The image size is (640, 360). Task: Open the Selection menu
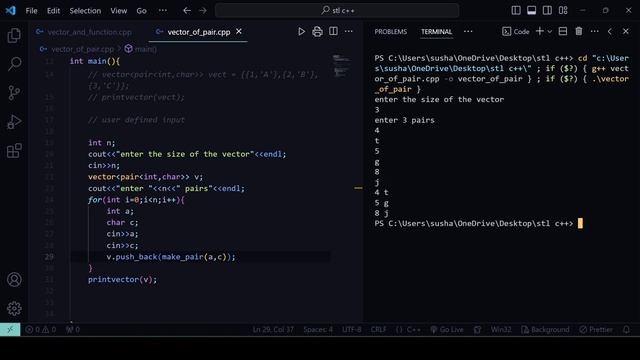[x=85, y=11]
